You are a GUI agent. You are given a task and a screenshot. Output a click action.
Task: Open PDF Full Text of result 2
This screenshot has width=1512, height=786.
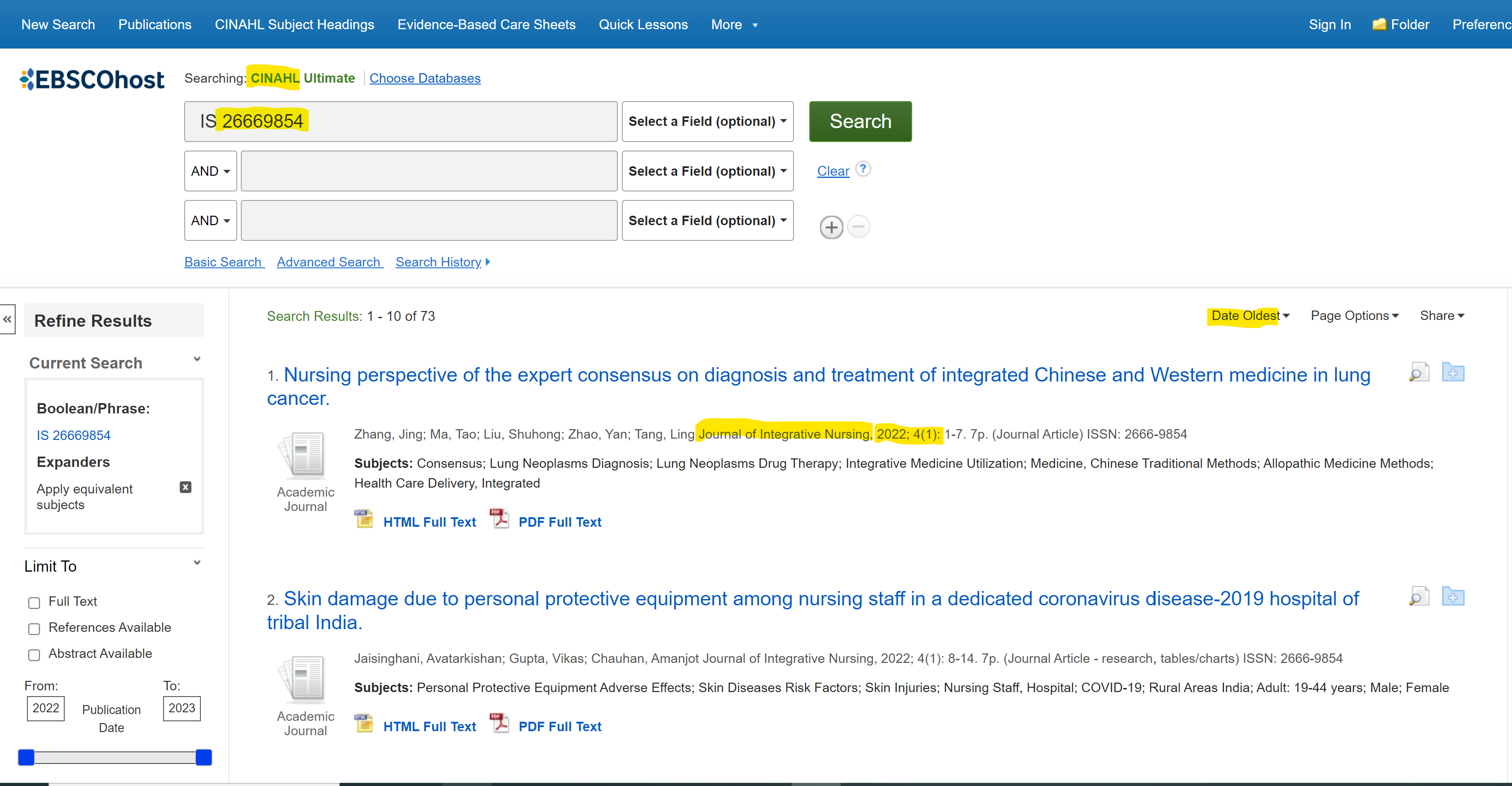pyautogui.click(x=559, y=726)
